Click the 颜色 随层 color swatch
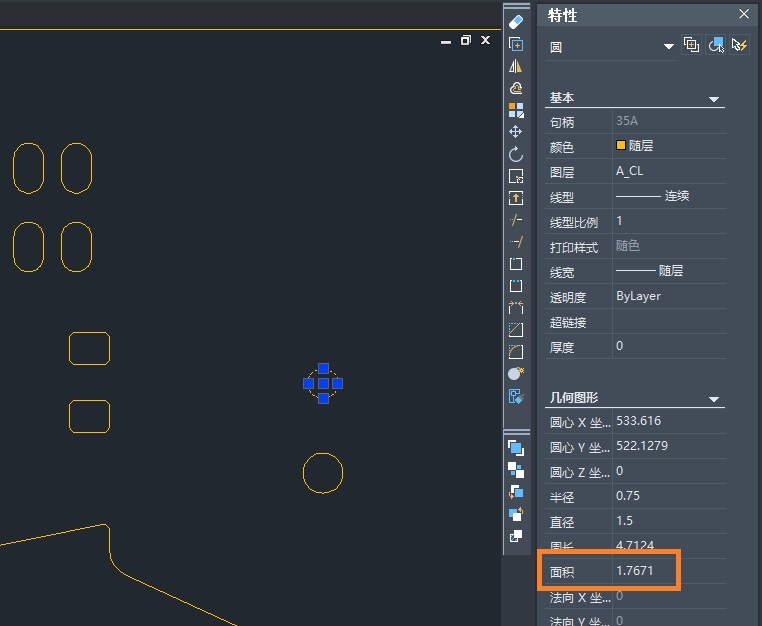This screenshot has height=626, width=762. (x=621, y=145)
